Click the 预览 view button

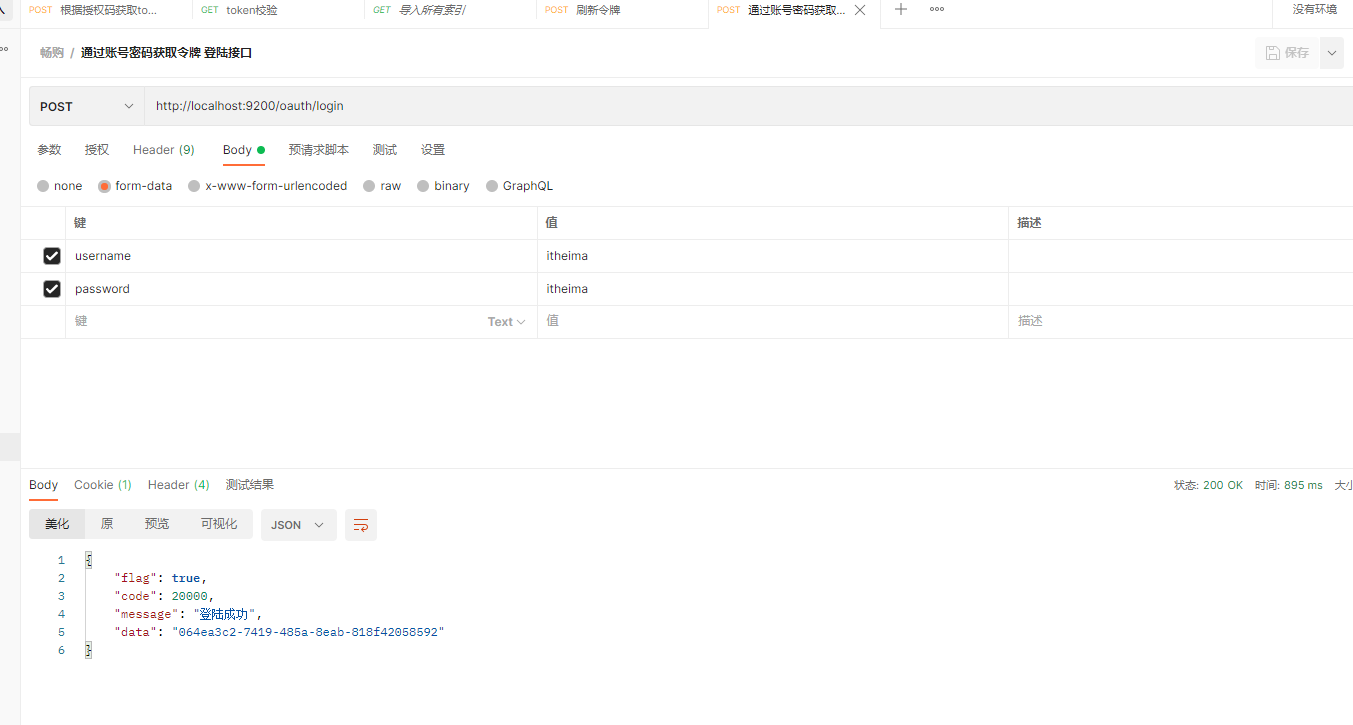pyautogui.click(x=157, y=524)
